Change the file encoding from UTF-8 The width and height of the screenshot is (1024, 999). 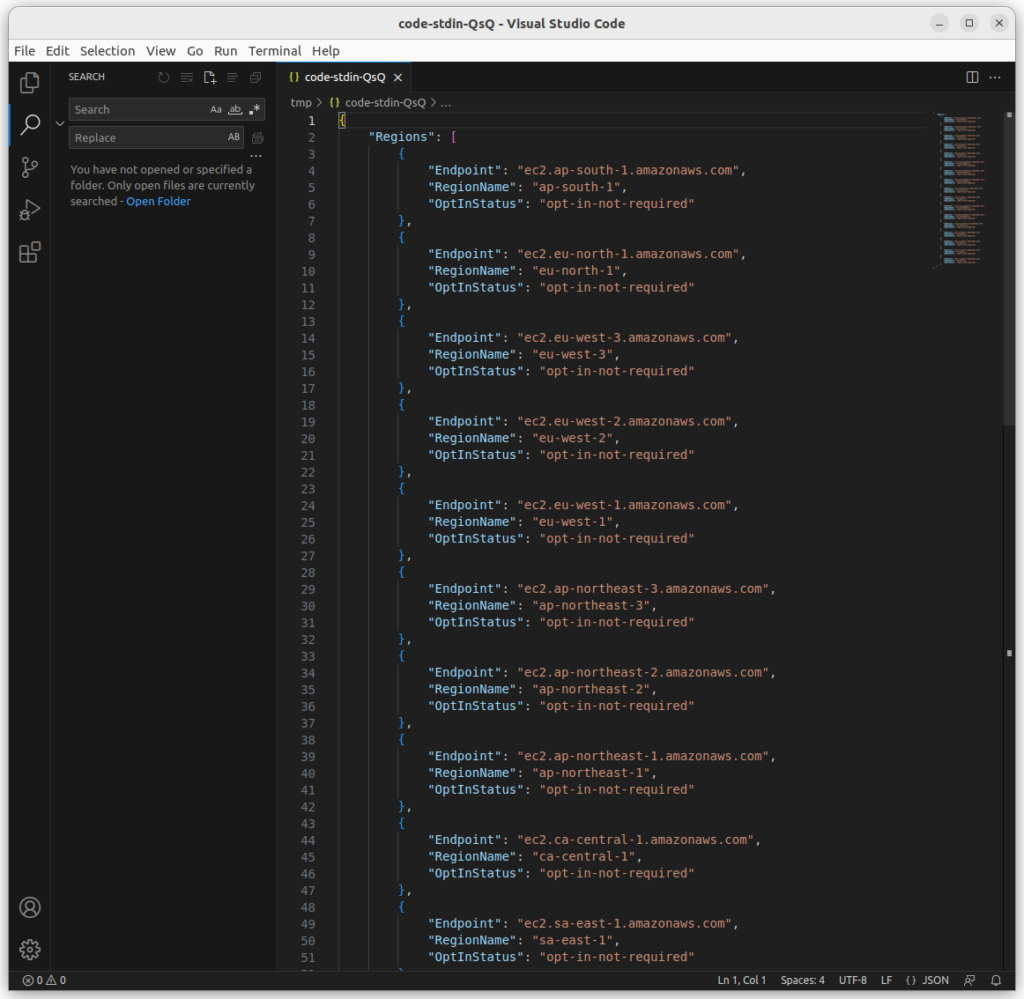pyautogui.click(x=852, y=980)
